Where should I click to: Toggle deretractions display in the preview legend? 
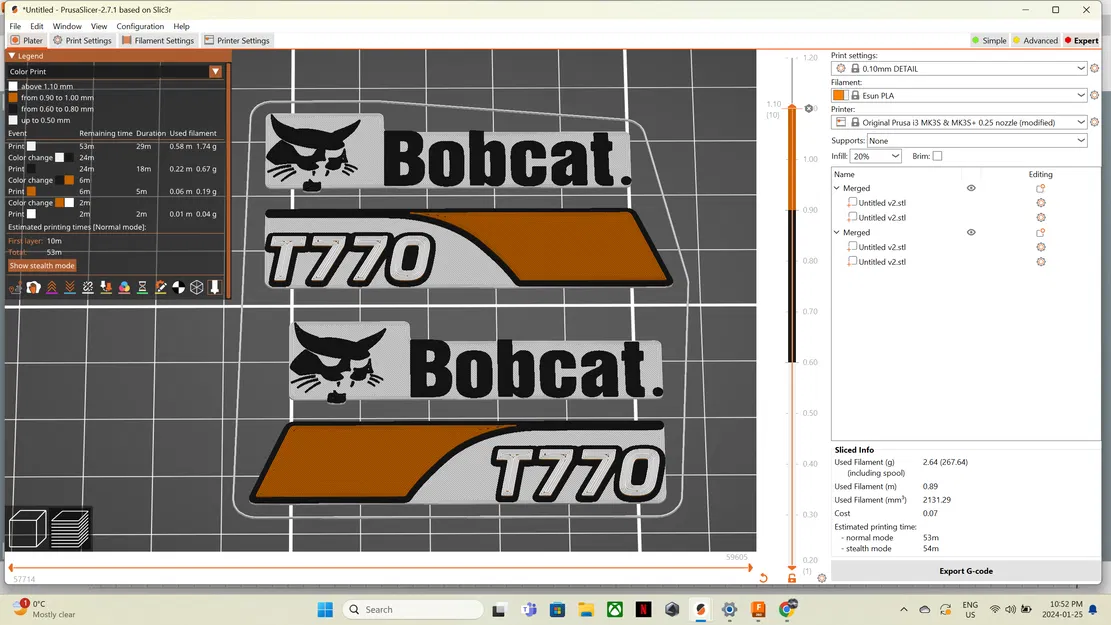(x=69, y=288)
